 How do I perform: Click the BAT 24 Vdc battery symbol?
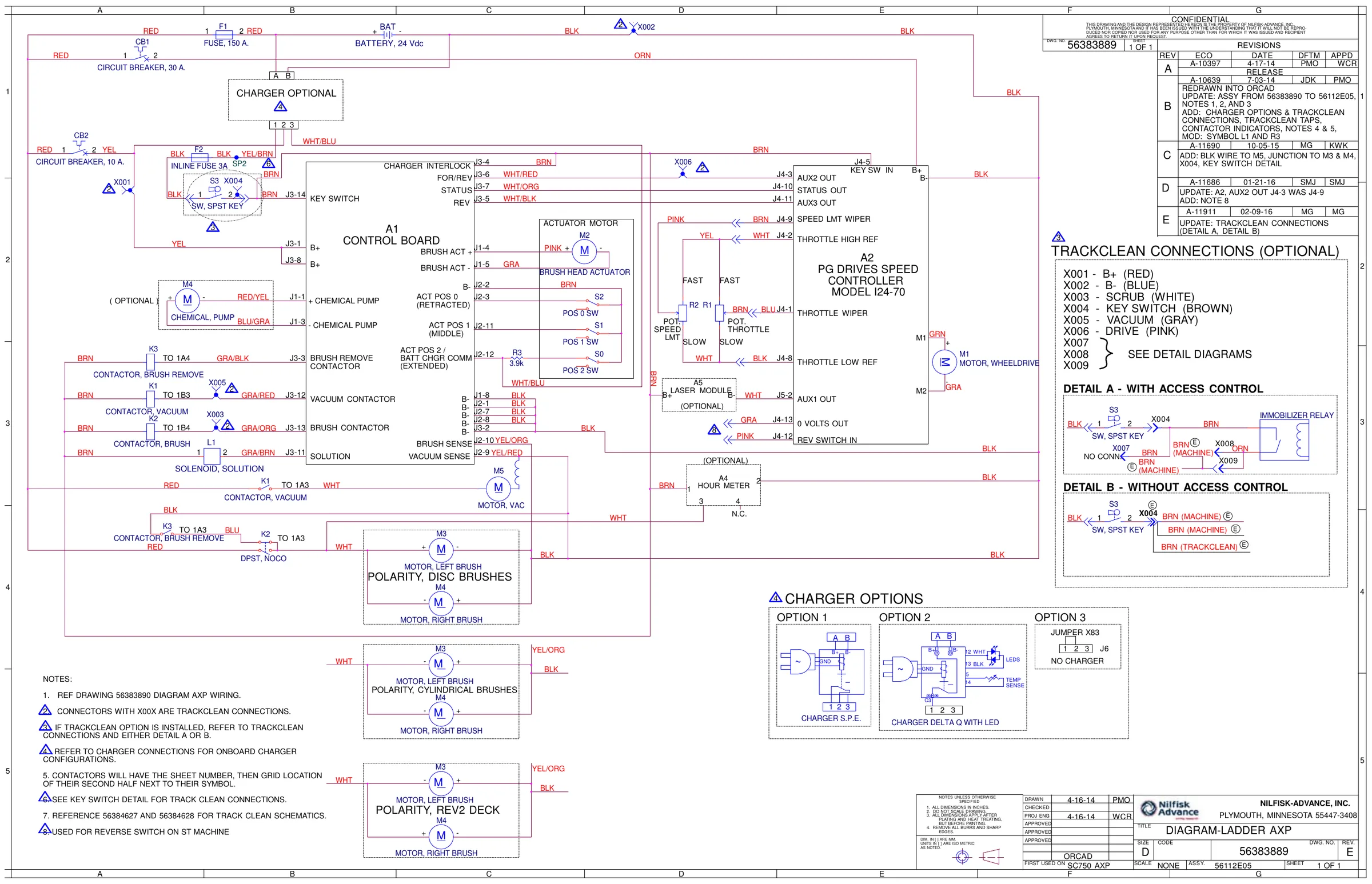click(388, 35)
